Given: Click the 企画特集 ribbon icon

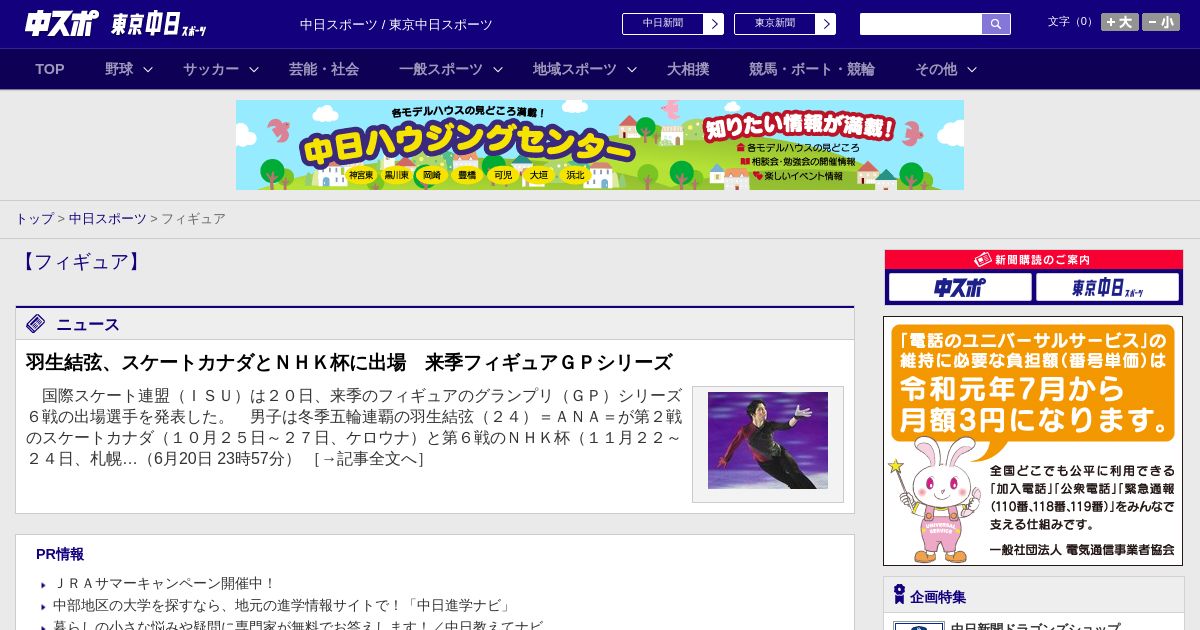Looking at the screenshot, I should click(899, 595).
